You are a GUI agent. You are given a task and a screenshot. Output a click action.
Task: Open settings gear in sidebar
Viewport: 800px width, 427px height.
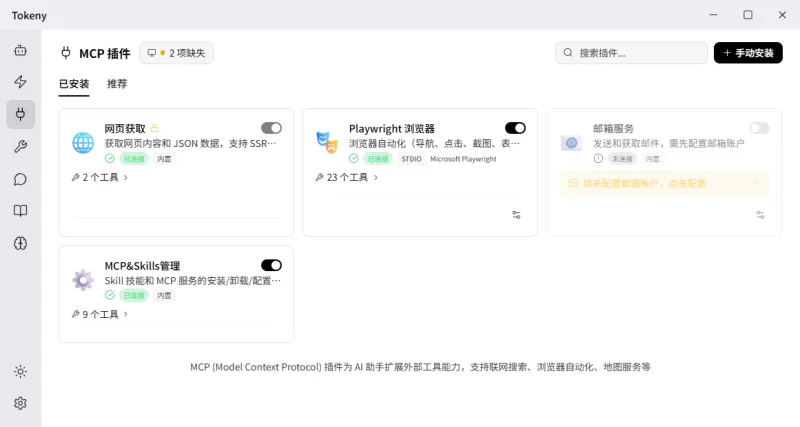[x=20, y=404]
